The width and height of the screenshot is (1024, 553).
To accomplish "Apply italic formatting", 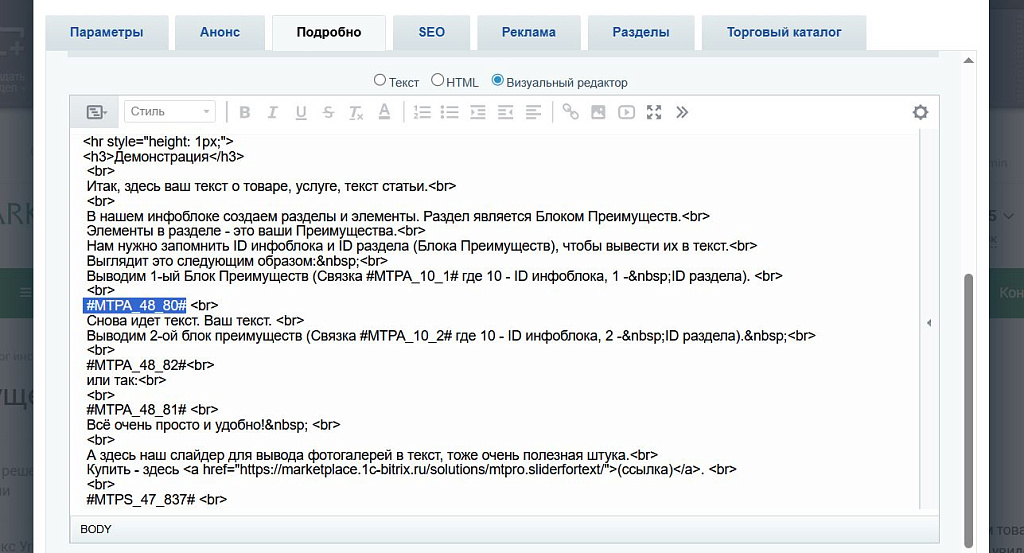I will click(272, 112).
